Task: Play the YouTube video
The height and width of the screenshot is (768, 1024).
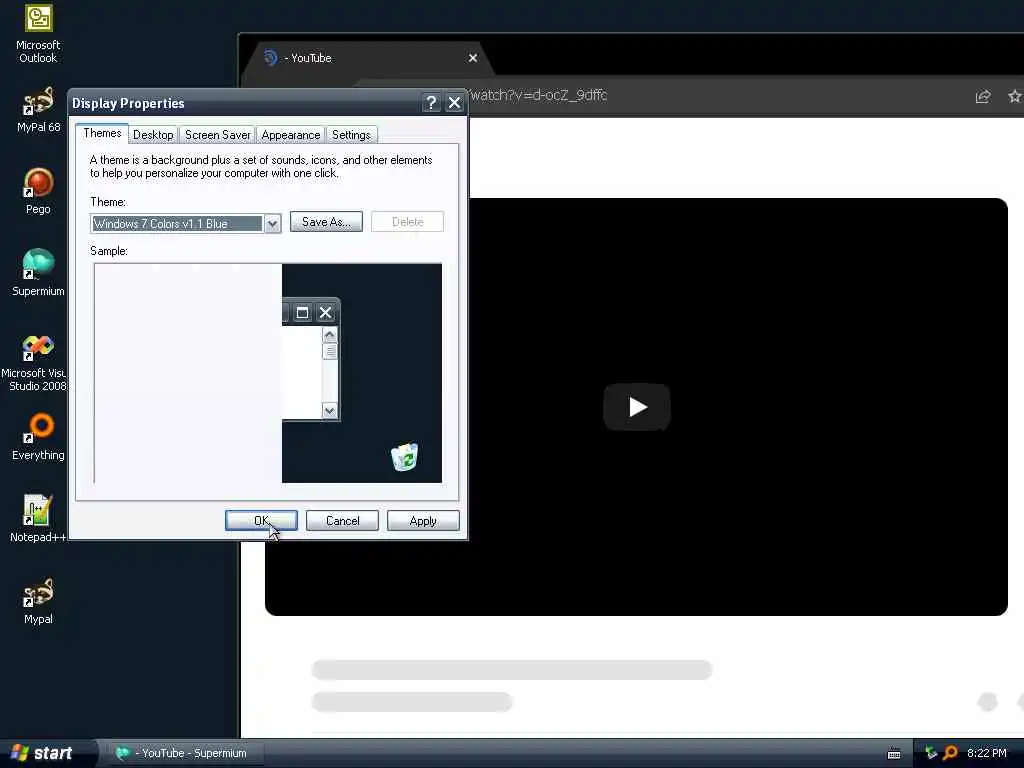Action: pos(637,407)
